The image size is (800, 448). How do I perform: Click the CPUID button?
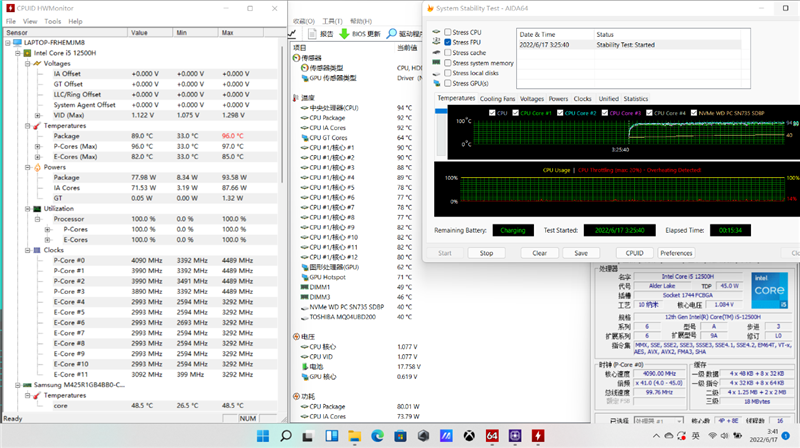pyautogui.click(x=634, y=253)
